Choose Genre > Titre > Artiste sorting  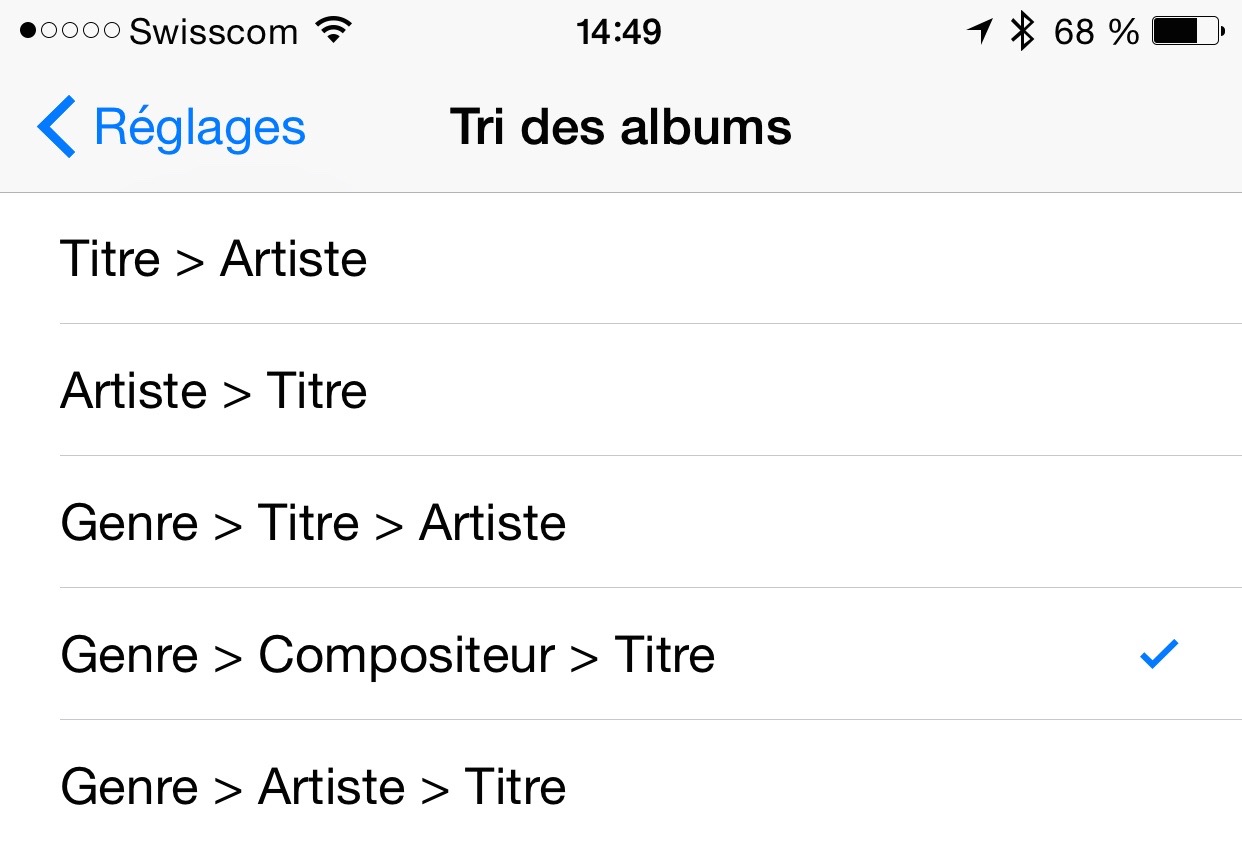(x=621, y=522)
